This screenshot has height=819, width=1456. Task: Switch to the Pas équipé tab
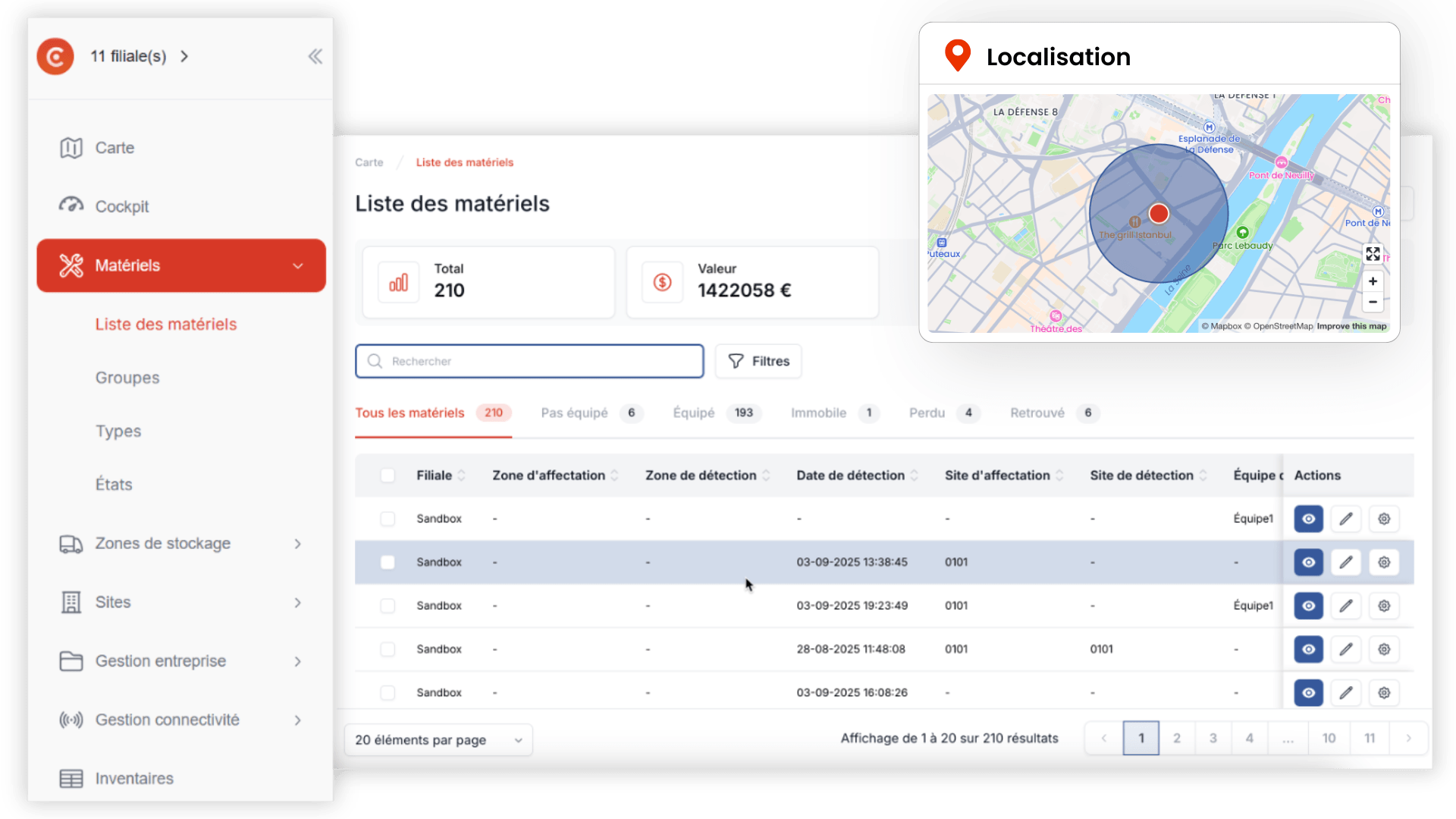pos(574,413)
